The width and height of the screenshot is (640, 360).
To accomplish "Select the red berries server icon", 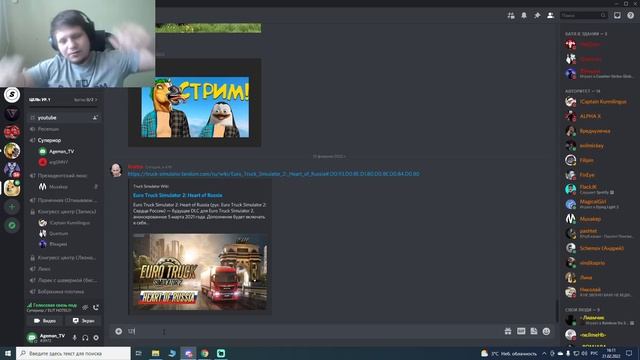I will click(x=12, y=132).
